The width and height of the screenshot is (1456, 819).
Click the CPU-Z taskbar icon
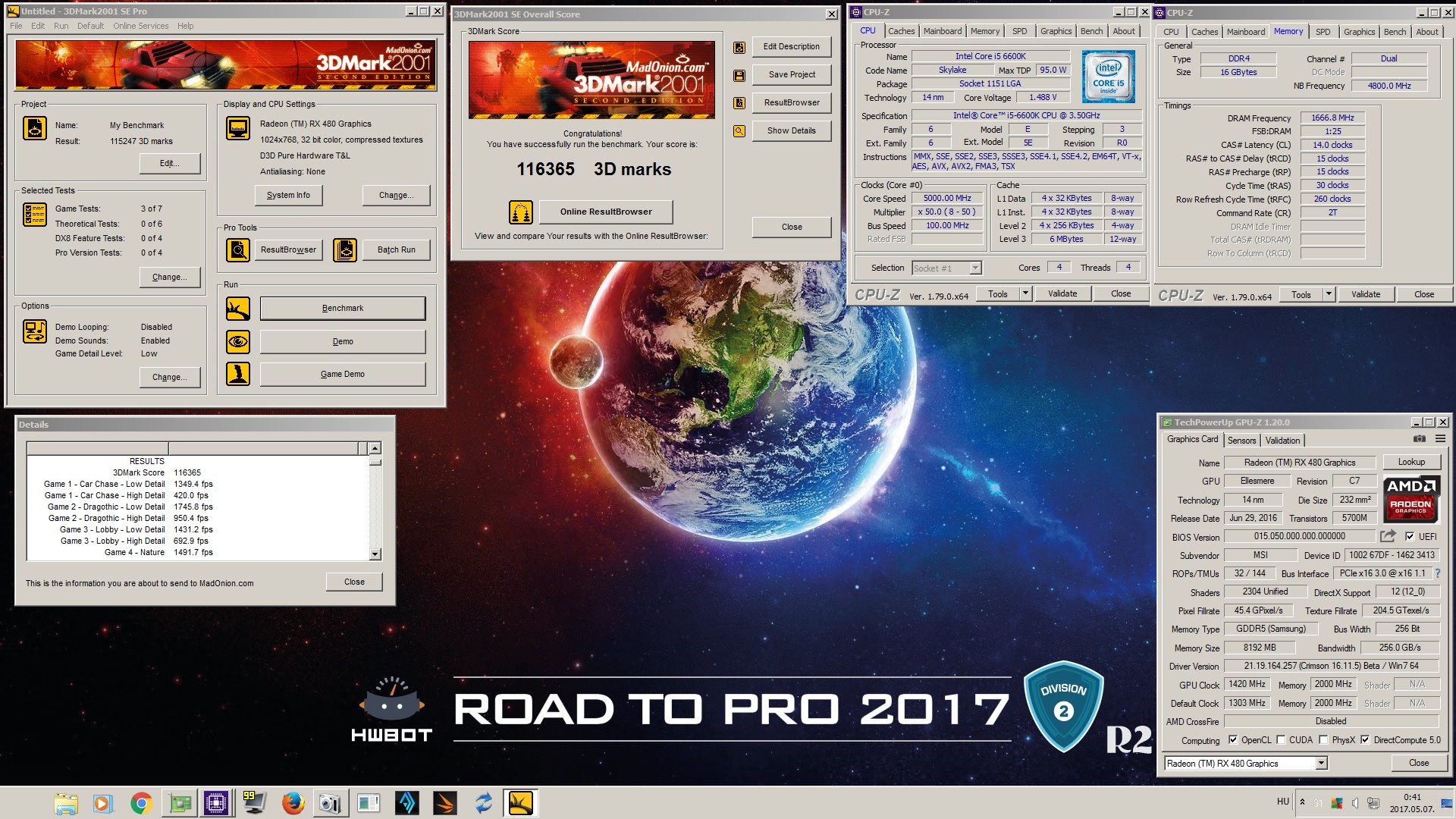pyautogui.click(x=216, y=803)
